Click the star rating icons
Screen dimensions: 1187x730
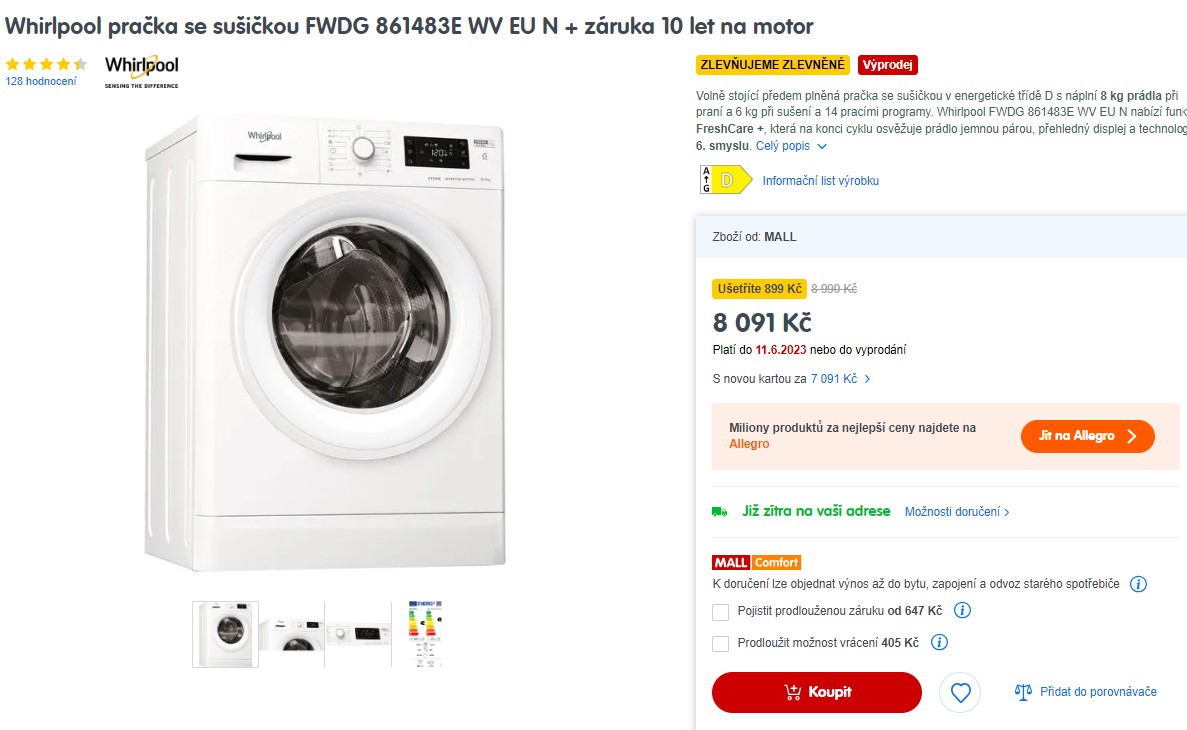(x=46, y=64)
